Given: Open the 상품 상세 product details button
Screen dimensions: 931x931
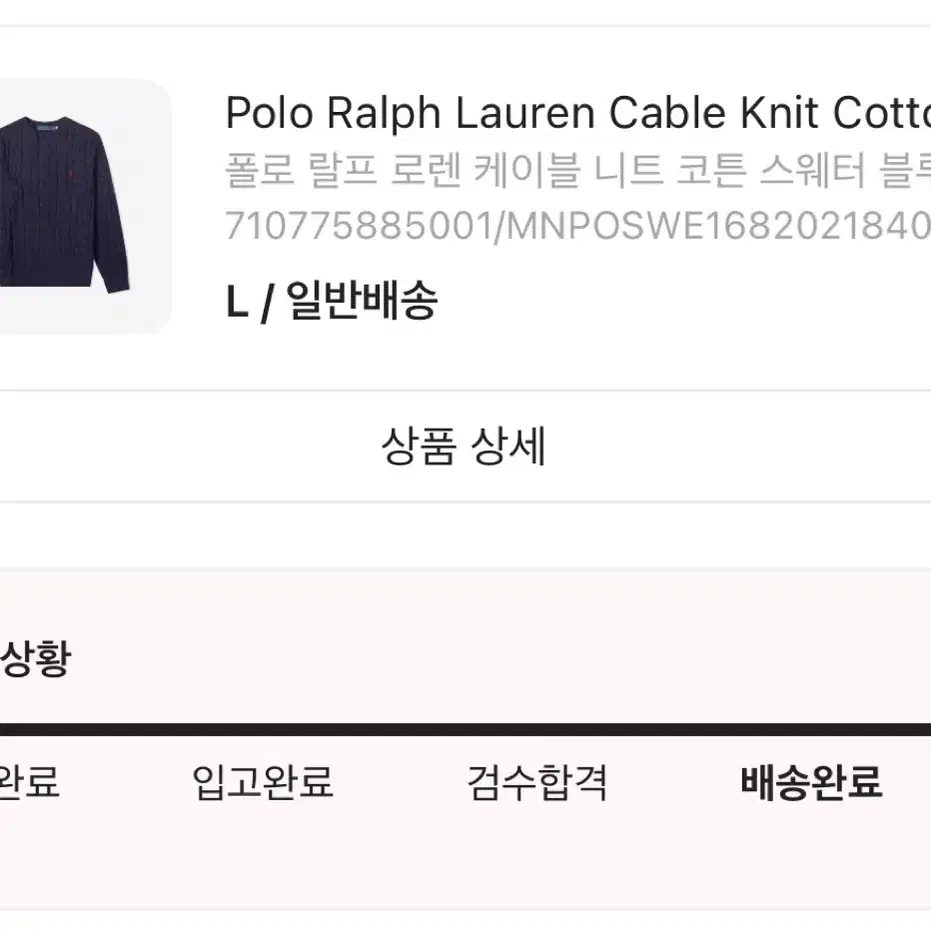Looking at the screenshot, I should pyautogui.click(x=464, y=446).
